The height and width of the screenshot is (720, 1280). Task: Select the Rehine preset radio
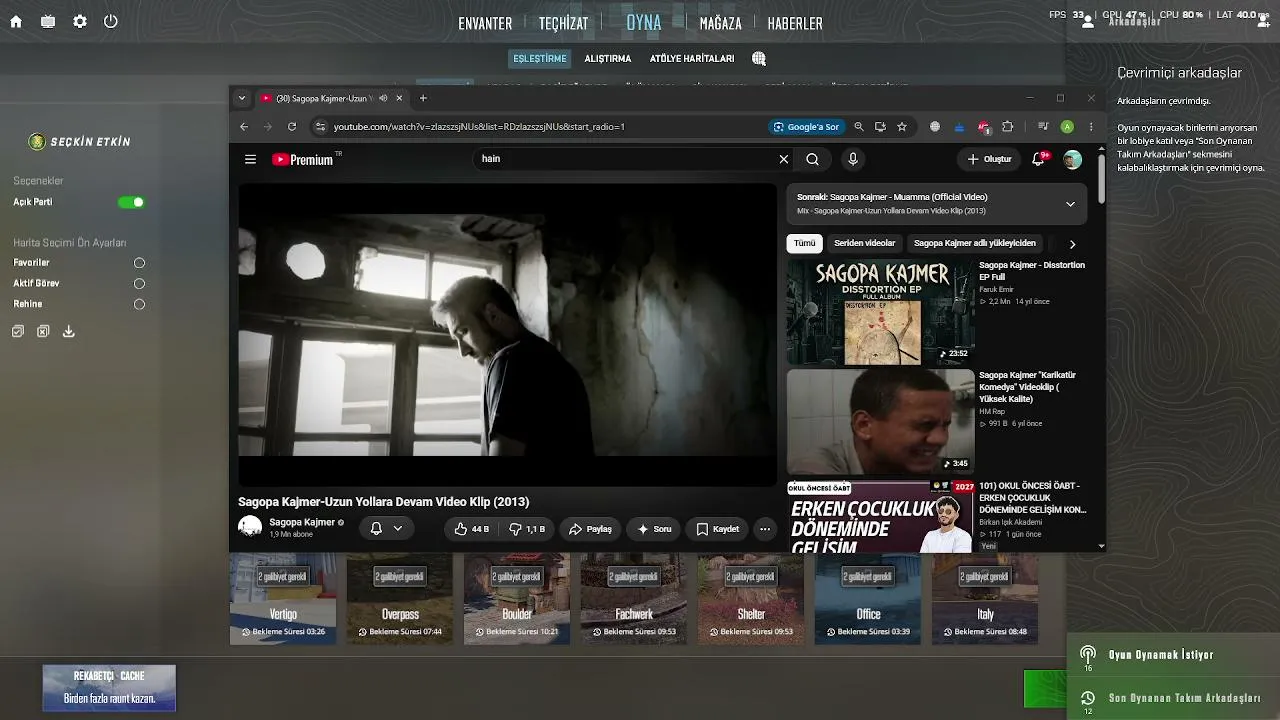click(139, 304)
